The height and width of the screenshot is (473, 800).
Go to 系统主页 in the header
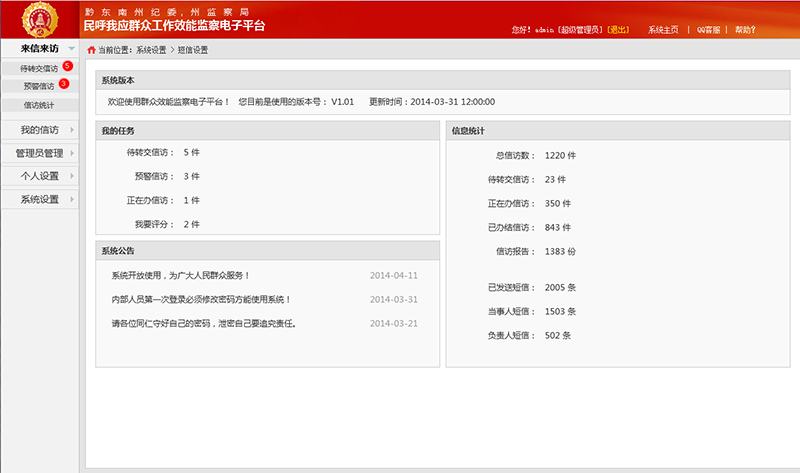[x=662, y=30]
